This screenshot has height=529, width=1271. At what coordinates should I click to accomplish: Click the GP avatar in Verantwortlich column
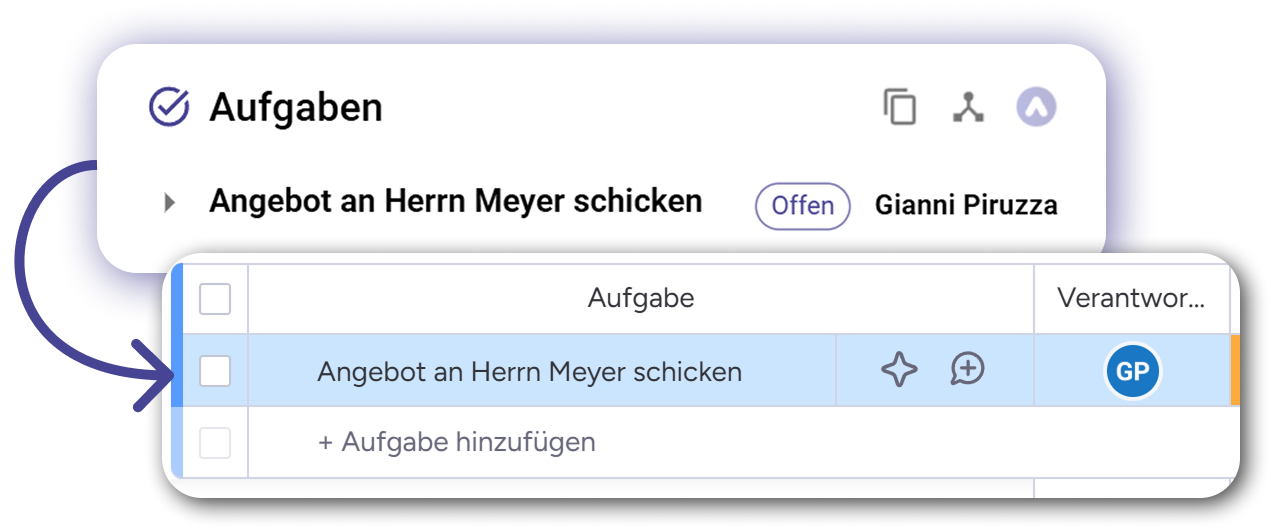[x=1132, y=372]
